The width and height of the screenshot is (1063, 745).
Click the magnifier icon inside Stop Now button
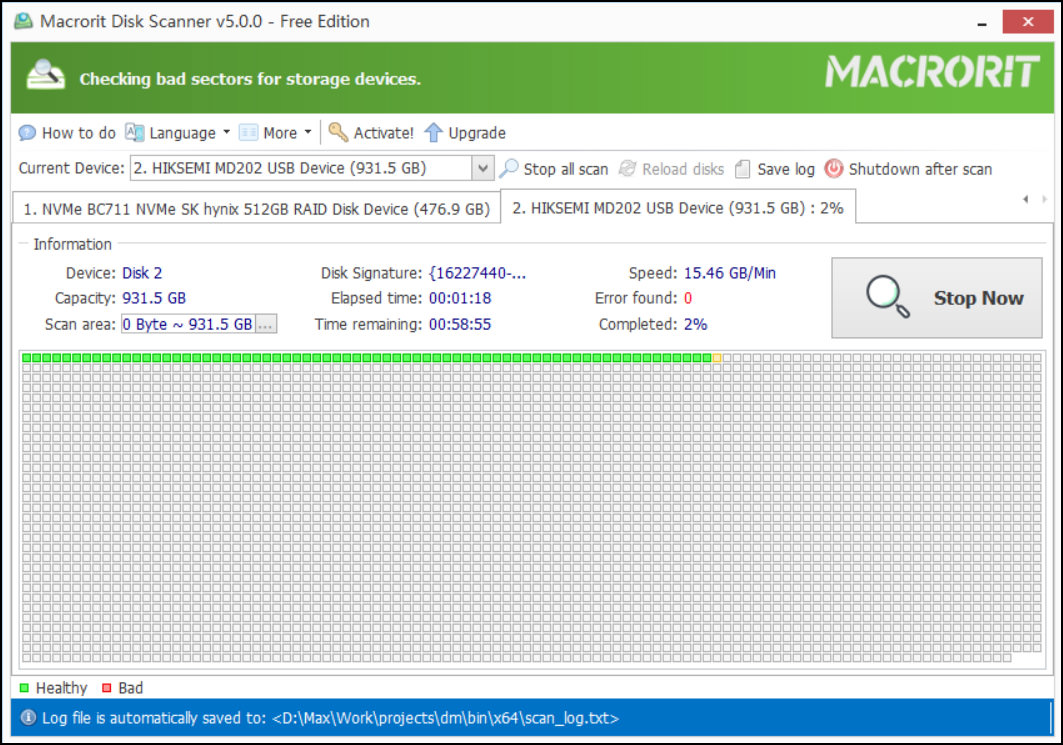(887, 297)
